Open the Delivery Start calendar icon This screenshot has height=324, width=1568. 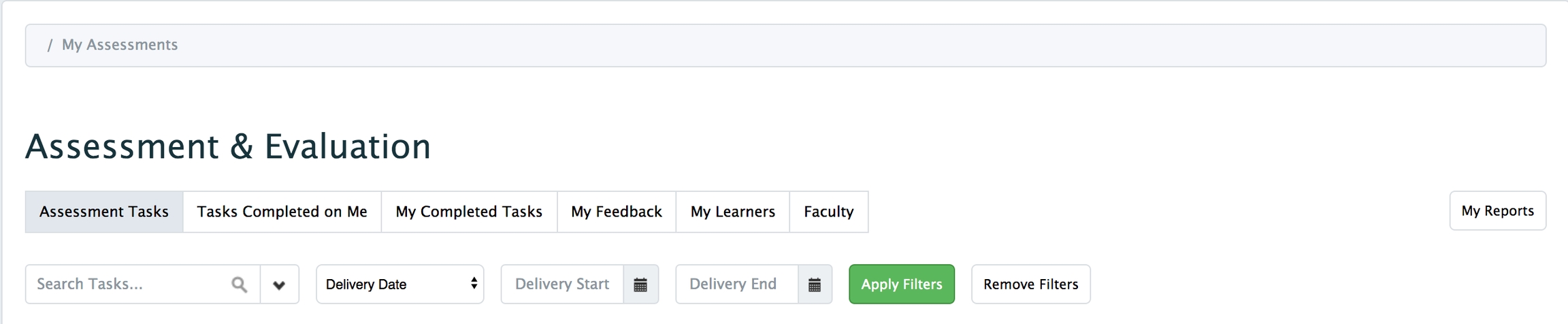[640, 285]
